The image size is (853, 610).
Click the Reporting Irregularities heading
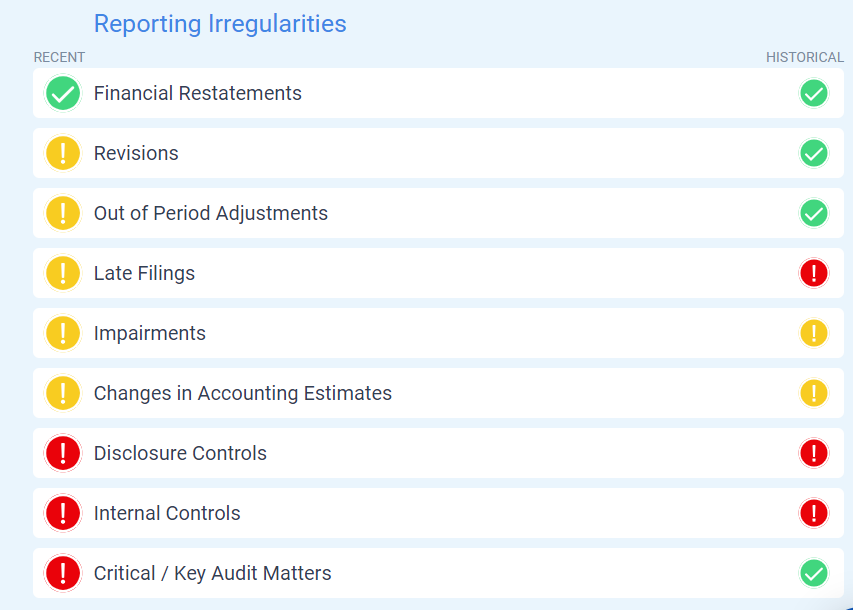click(220, 24)
